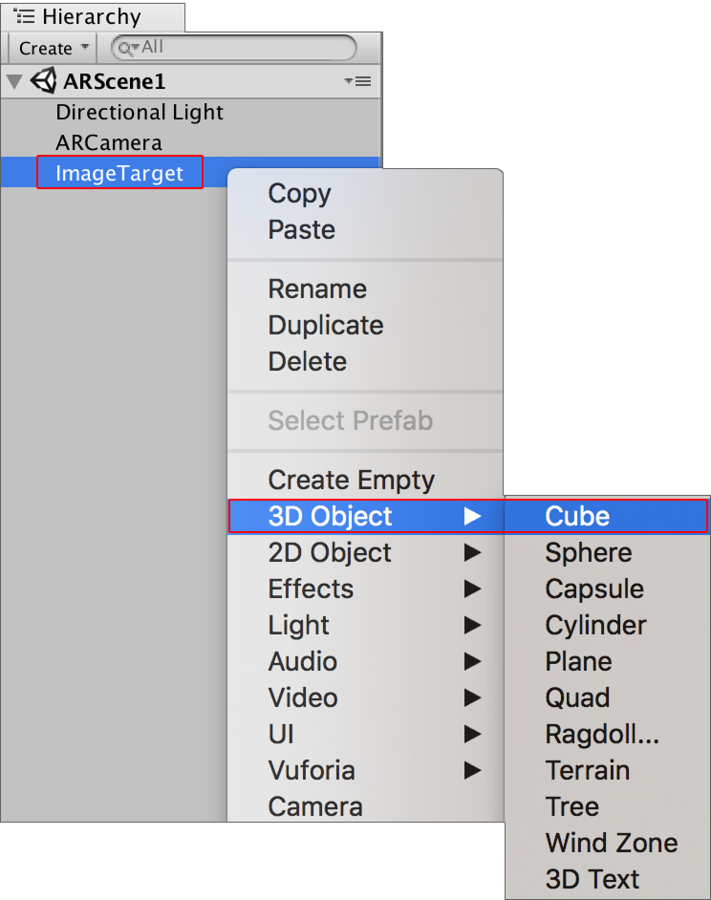Click the search magnifier icon in Hierarchy

(127, 48)
